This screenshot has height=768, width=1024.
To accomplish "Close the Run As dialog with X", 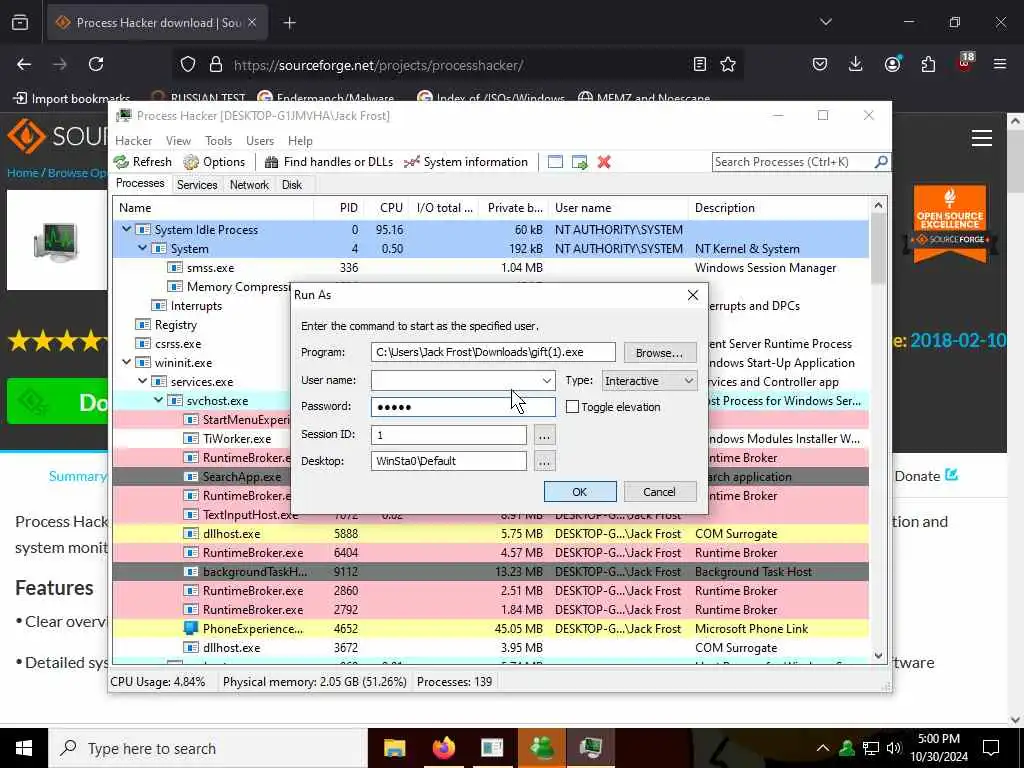I will (693, 295).
